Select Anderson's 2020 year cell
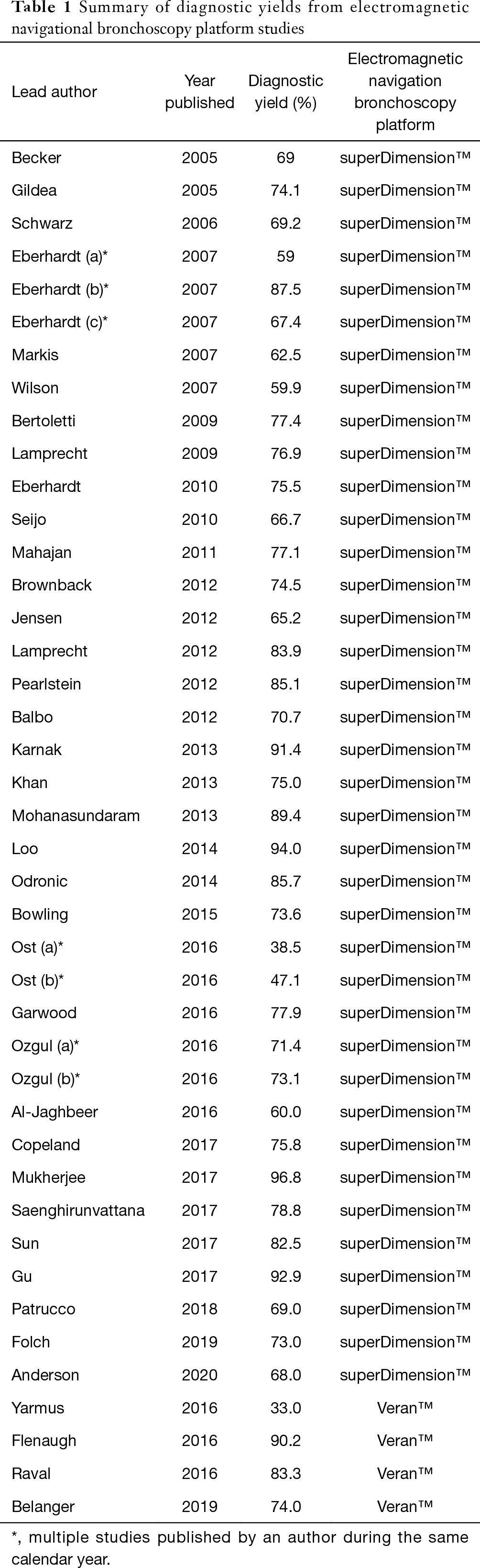The height and width of the screenshot is (1568, 480). click(199, 1375)
